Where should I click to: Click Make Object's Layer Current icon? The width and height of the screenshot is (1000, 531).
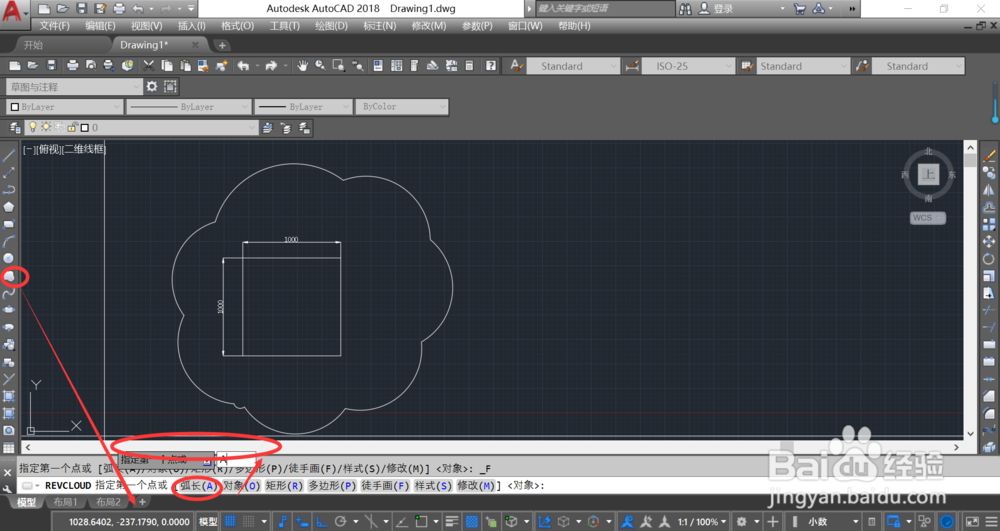(267, 127)
